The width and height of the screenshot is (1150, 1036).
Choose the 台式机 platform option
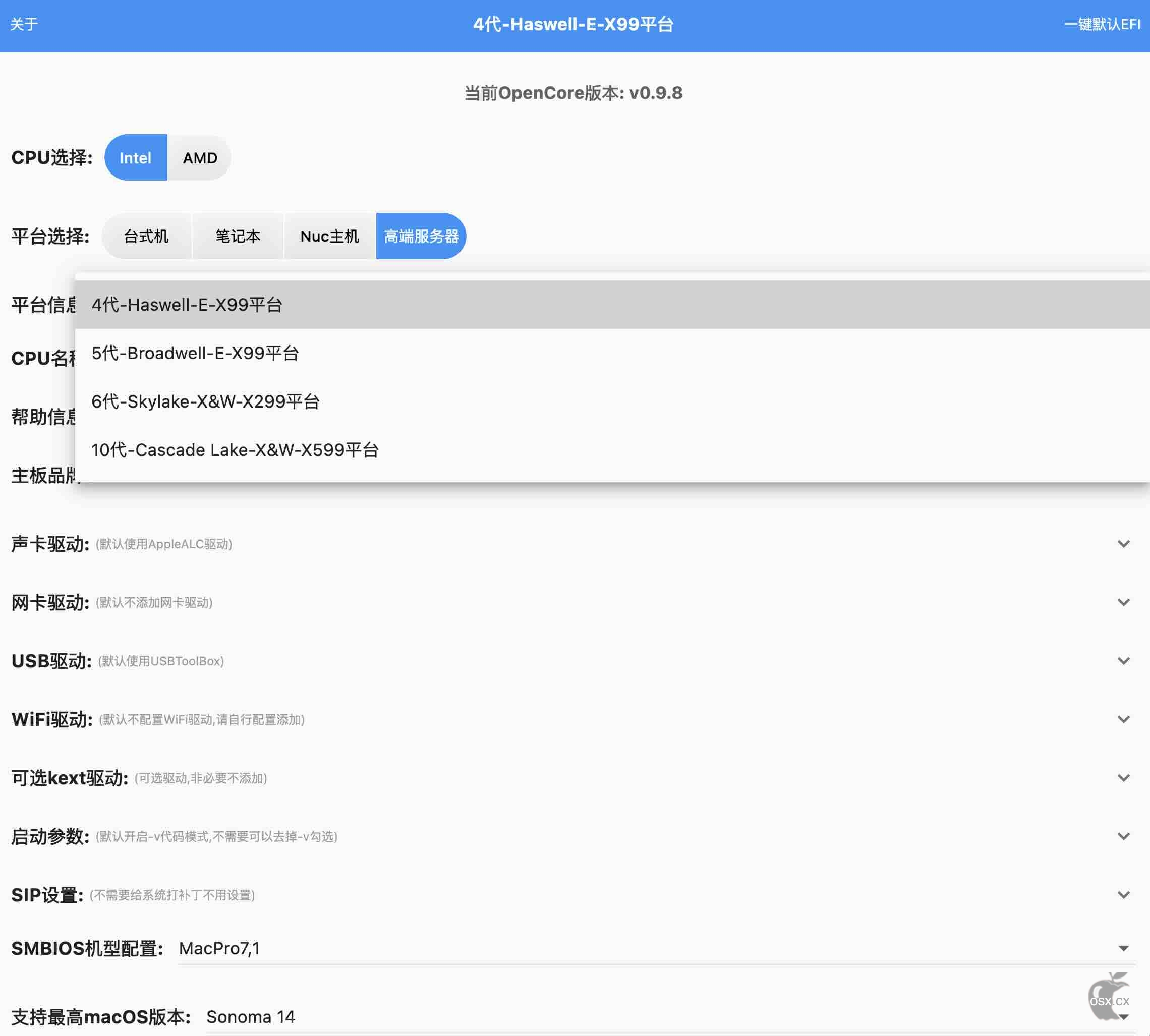pos(146,236)
